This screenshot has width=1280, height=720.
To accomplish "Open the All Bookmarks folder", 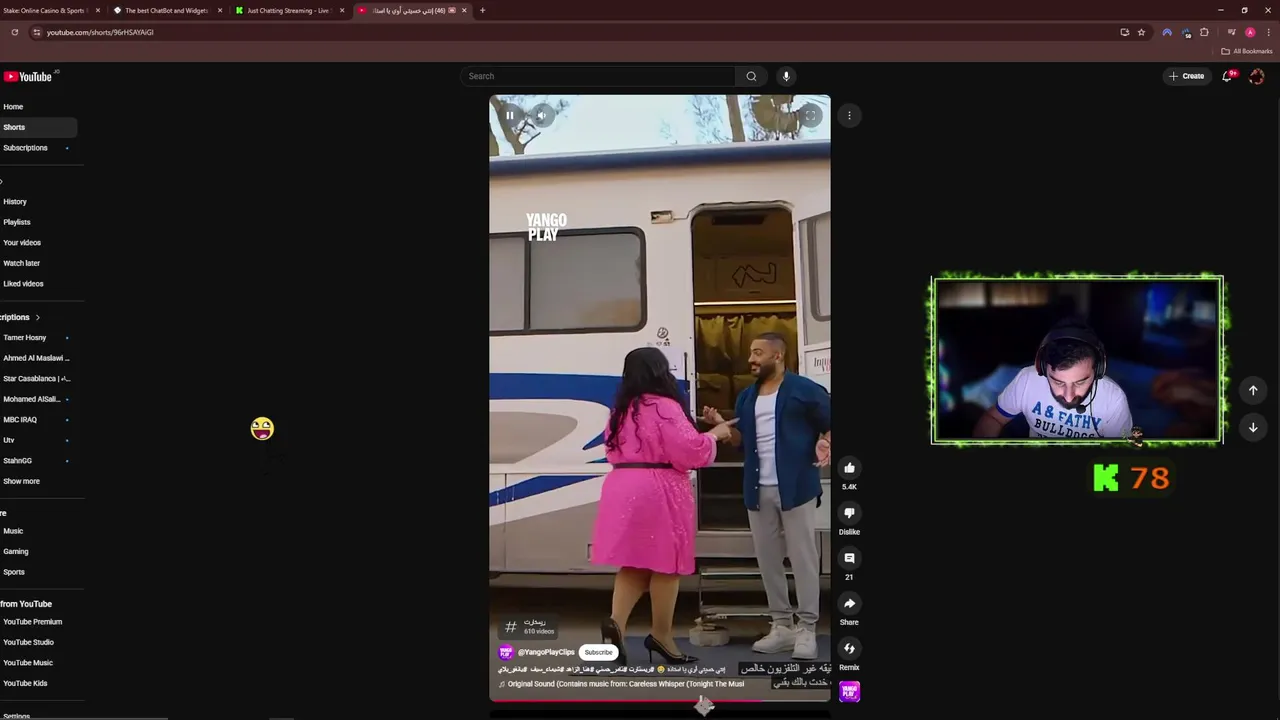I will click(x=1246, y=51).
